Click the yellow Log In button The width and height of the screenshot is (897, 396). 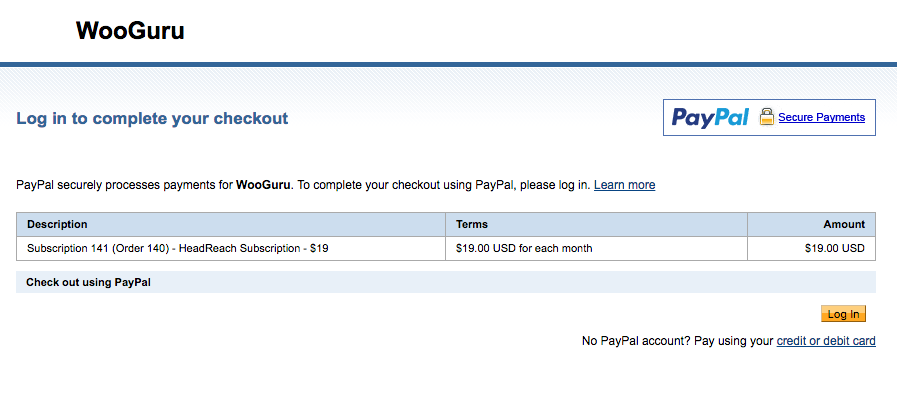coord(843,314)
